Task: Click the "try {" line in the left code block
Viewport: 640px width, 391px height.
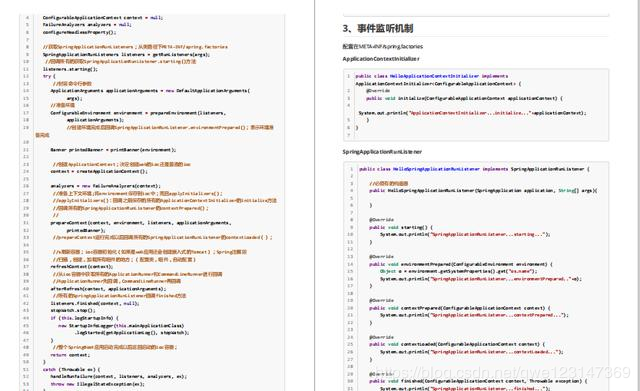Action: (49, 76)
